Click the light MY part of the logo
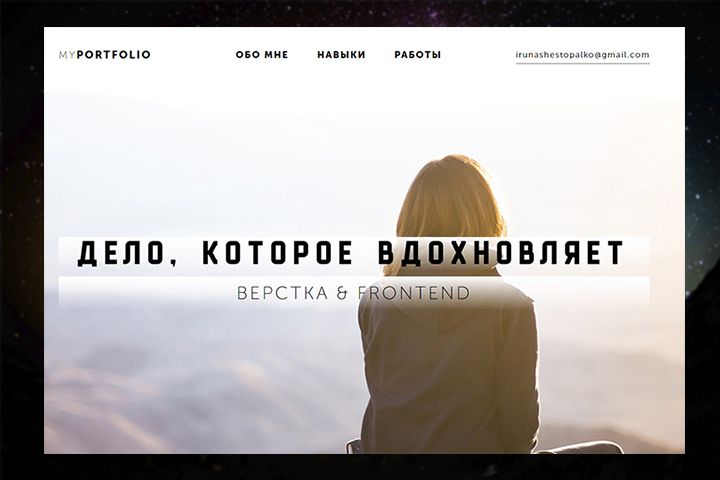This screenshot has width=720, height=480. [x=67, y=55]
